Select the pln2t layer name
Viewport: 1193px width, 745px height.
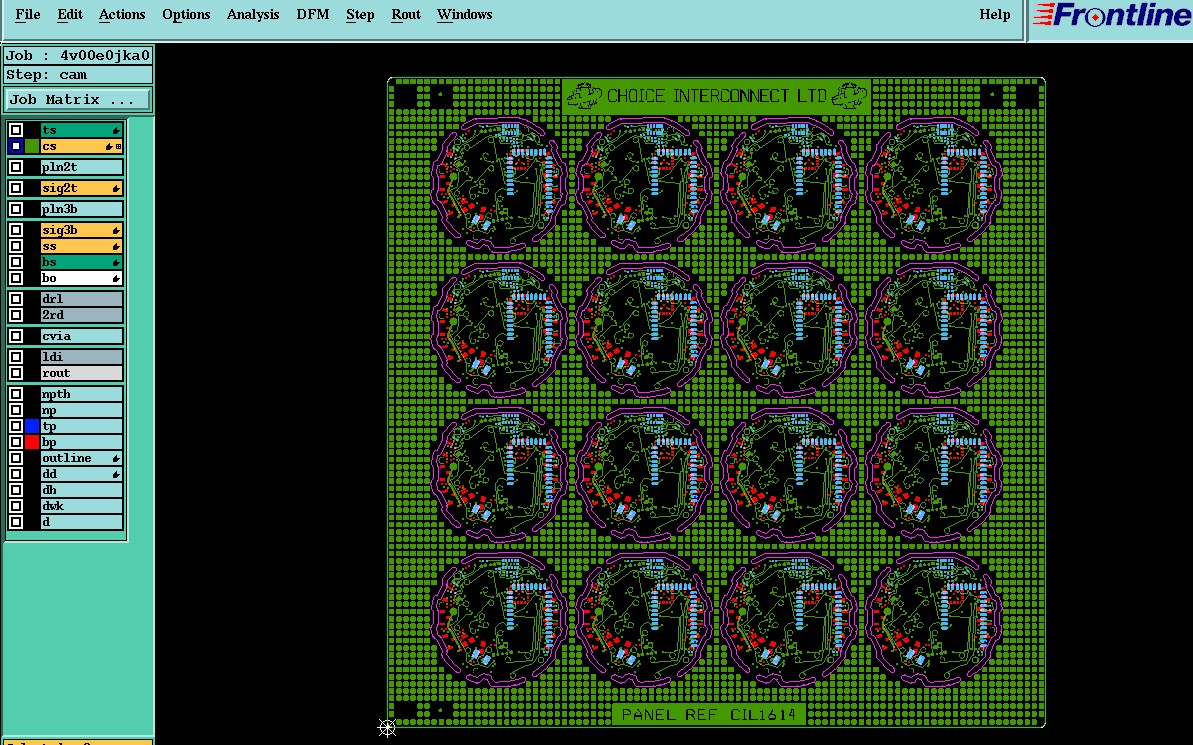tap(81, 167)
